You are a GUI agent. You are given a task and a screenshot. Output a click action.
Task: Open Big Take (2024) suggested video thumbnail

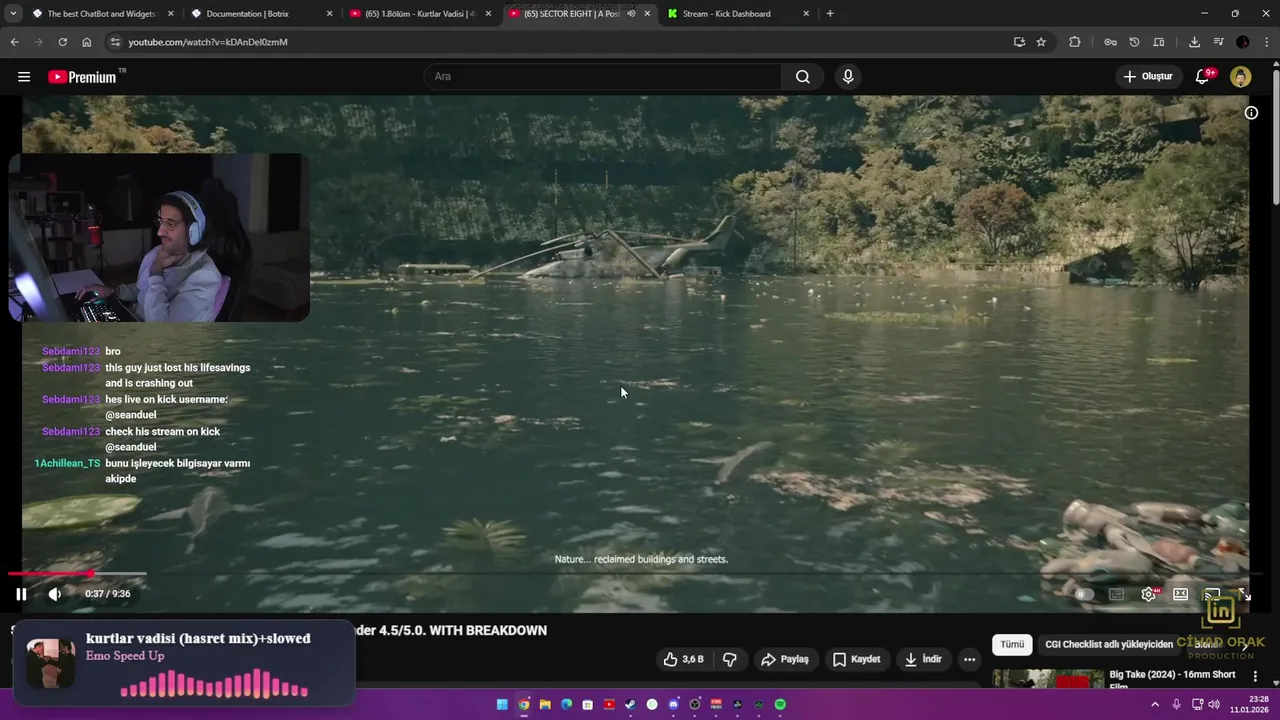point(1046,679)
